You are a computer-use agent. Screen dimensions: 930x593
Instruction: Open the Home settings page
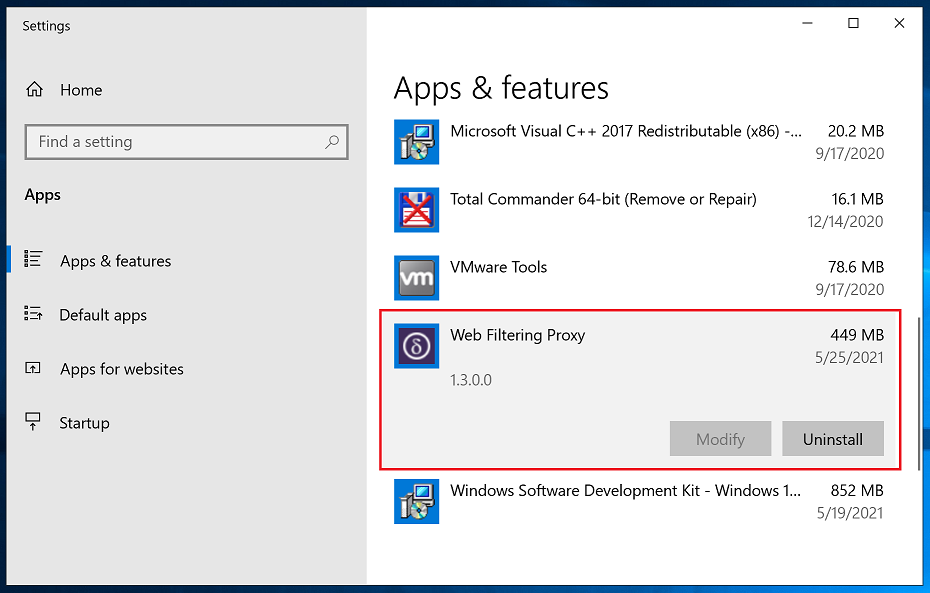pos(81,90)
